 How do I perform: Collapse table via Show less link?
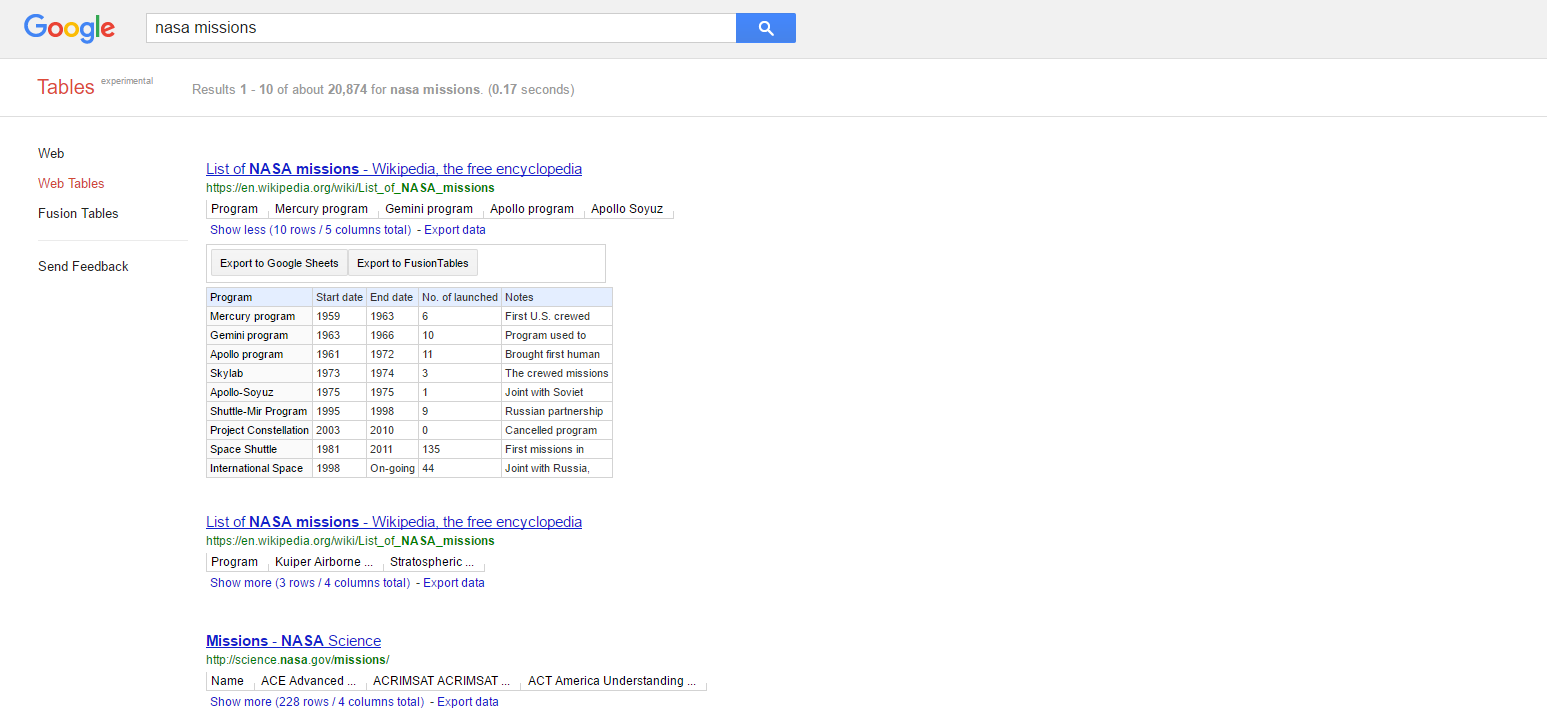click(x=310, y=230)
